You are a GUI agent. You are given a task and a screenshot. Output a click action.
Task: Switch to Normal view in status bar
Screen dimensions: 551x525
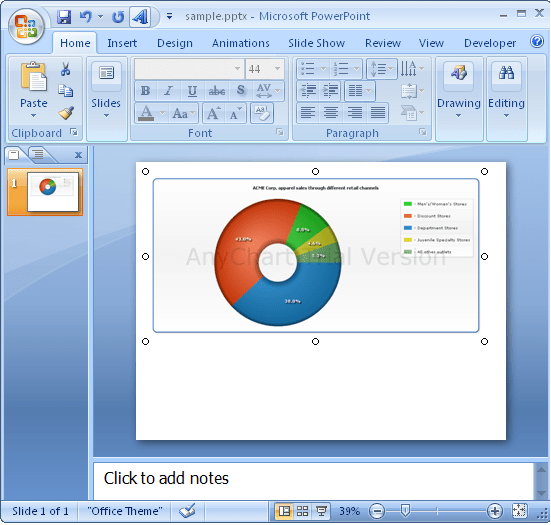click(284, 511)
